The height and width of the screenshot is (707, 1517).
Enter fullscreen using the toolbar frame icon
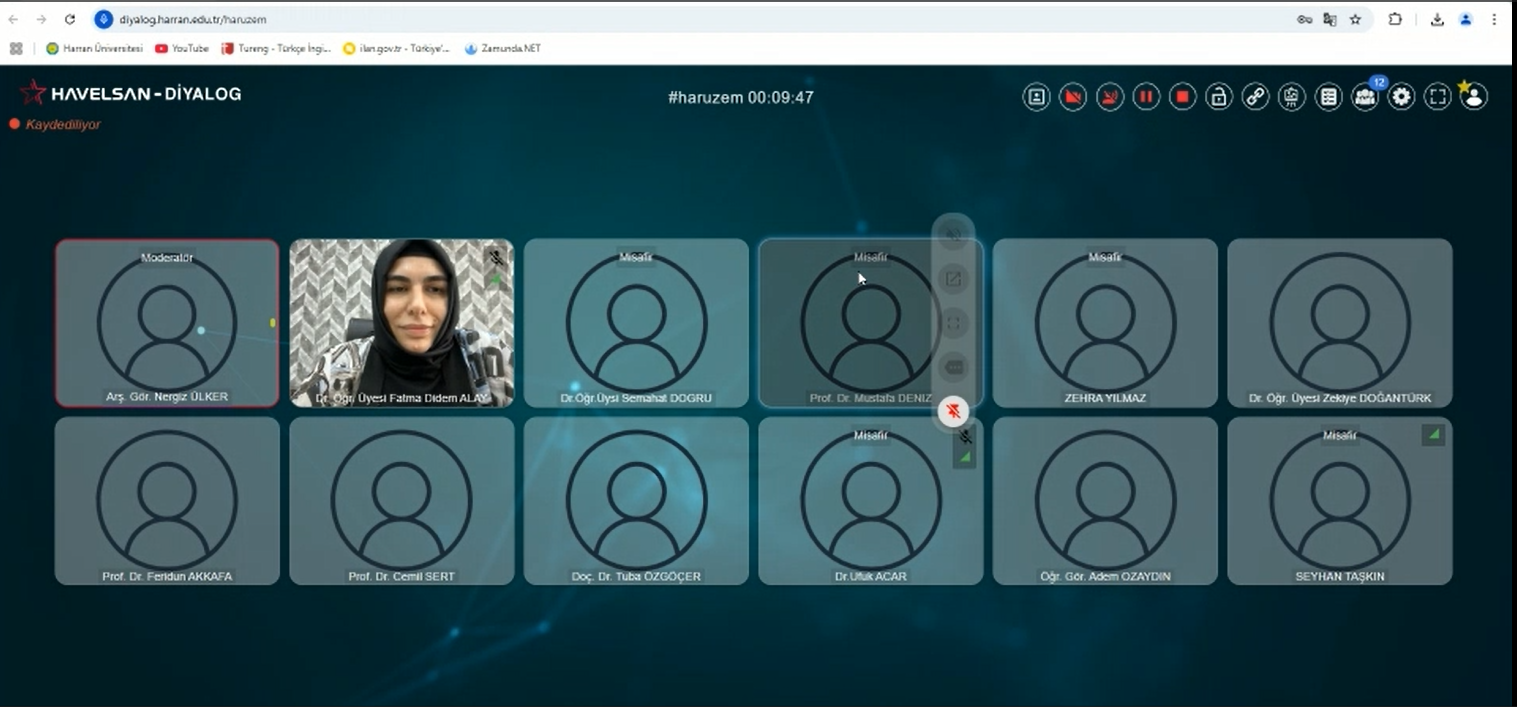point(1438,97)
